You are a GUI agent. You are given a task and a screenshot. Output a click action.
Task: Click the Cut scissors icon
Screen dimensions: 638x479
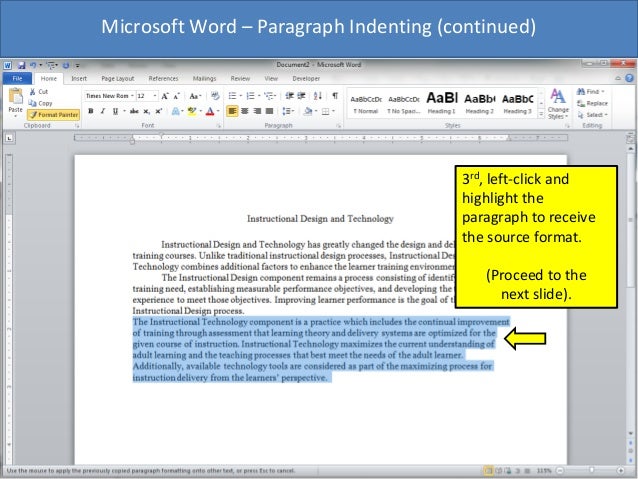click(x=33, y=92)
